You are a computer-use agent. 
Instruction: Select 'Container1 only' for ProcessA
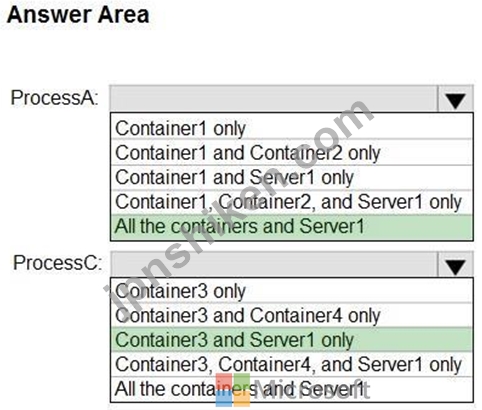(291, 128)
